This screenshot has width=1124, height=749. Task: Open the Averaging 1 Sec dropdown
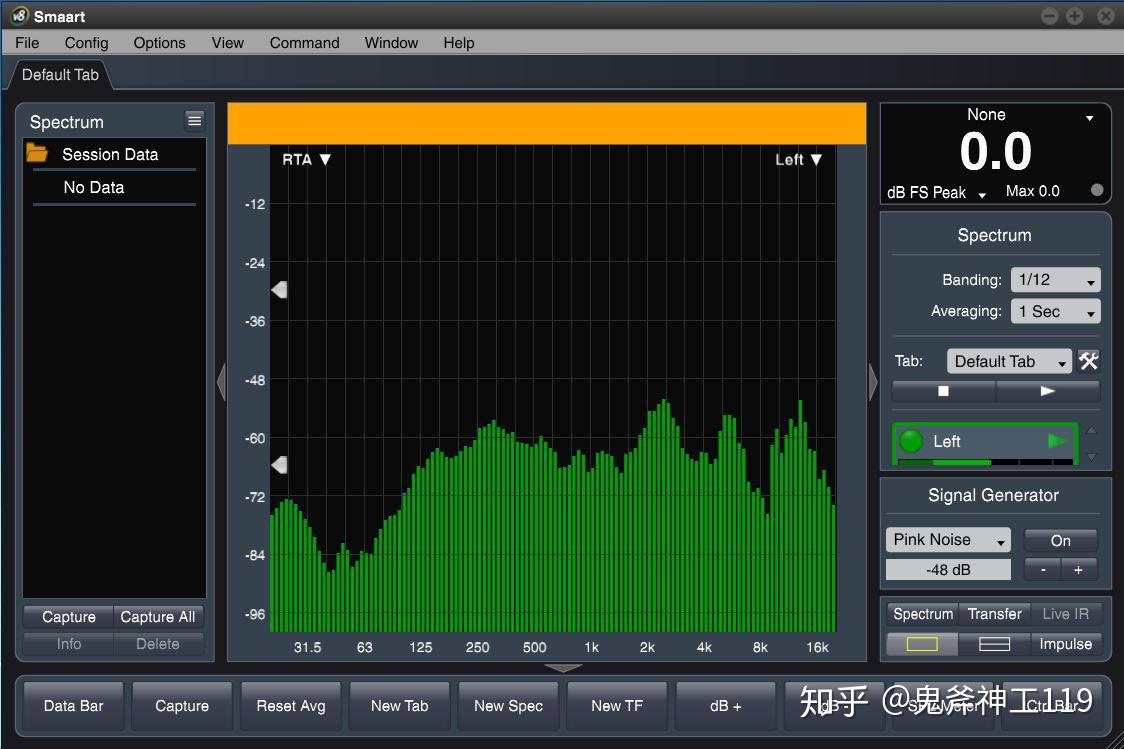[x=1055, y=311]
